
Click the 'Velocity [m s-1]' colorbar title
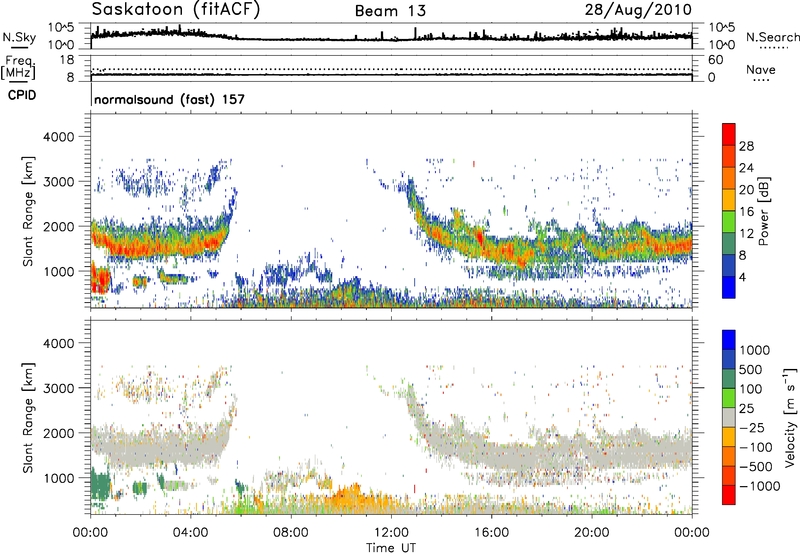(x=791, y=417)
